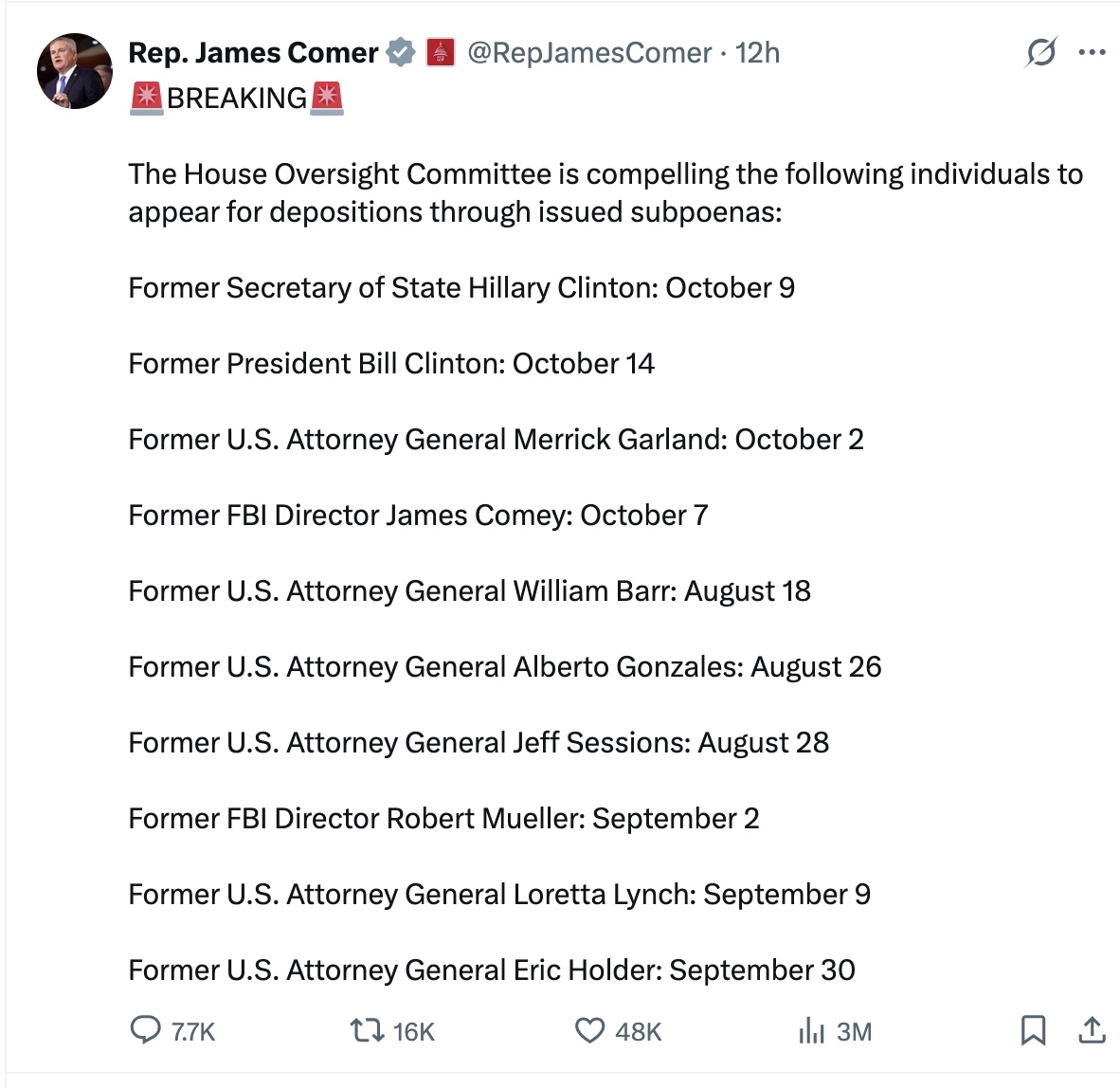The height and width of the screenshot is (1088, 1120).
Task: Open the post via the 12h timestamp
Action: pos(758,53)
